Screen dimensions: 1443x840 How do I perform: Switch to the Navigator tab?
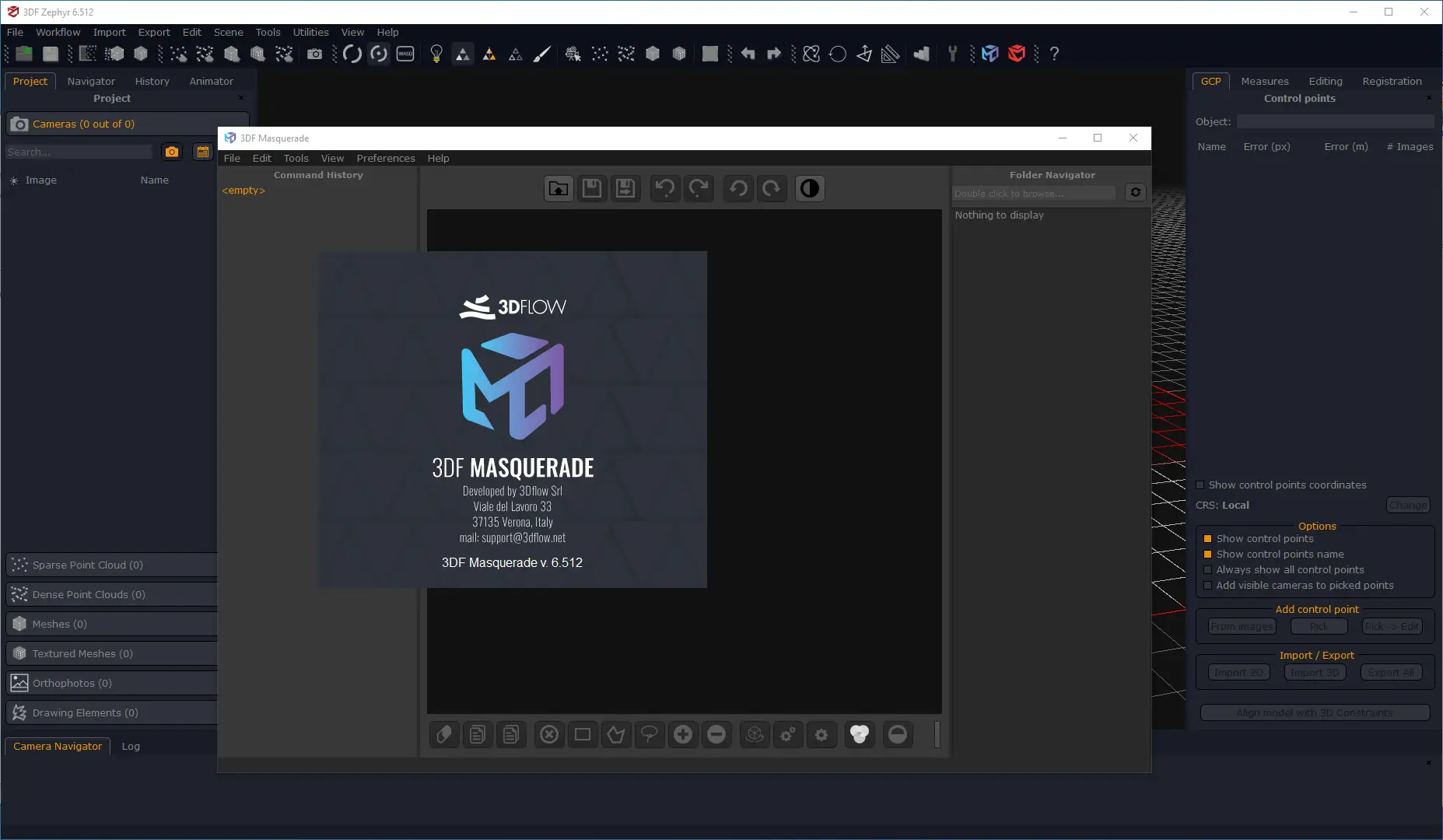pyautogui.click(x=91, y=81)
